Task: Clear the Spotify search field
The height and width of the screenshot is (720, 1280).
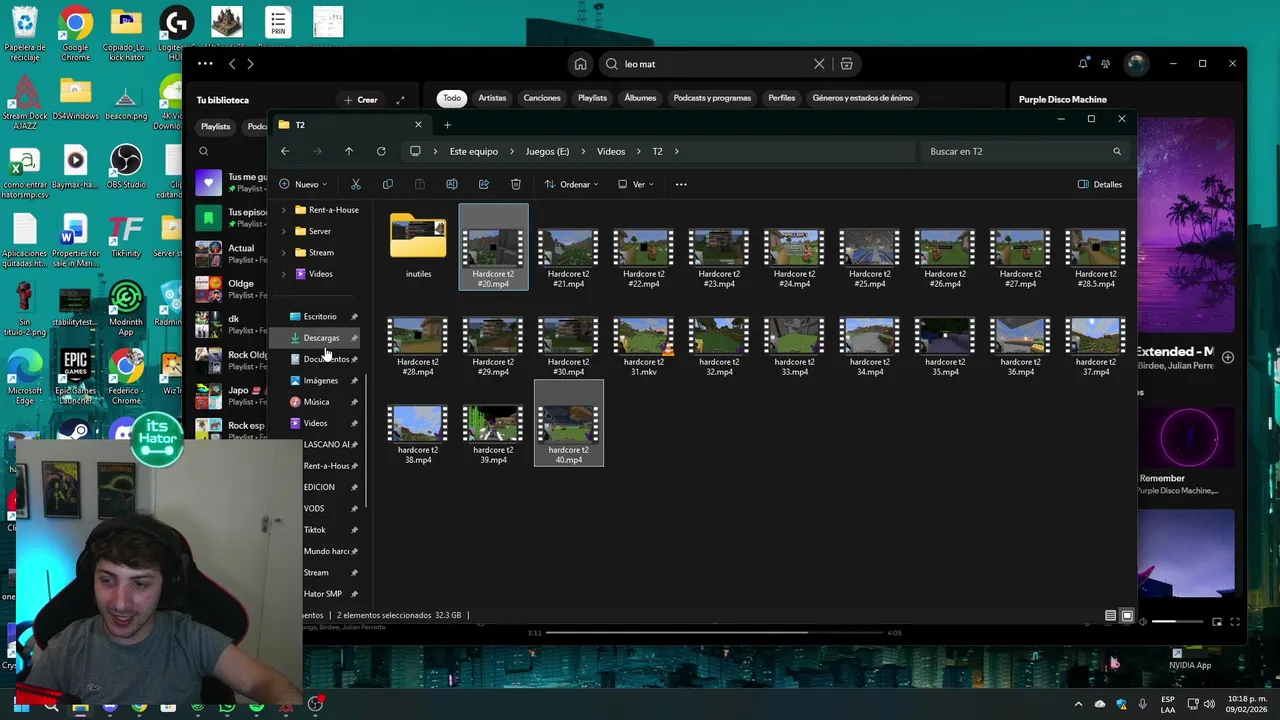Action: coord(819,64)
